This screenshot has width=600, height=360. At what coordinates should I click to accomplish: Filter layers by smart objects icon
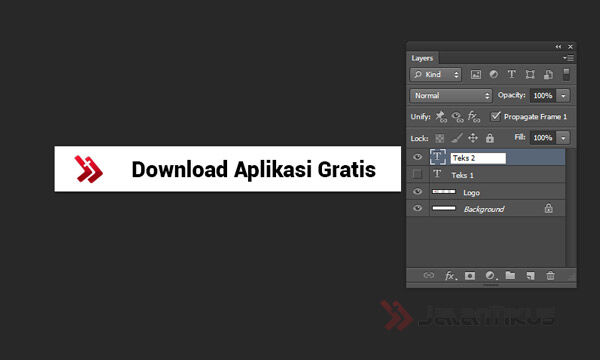(x=548, y=75)
